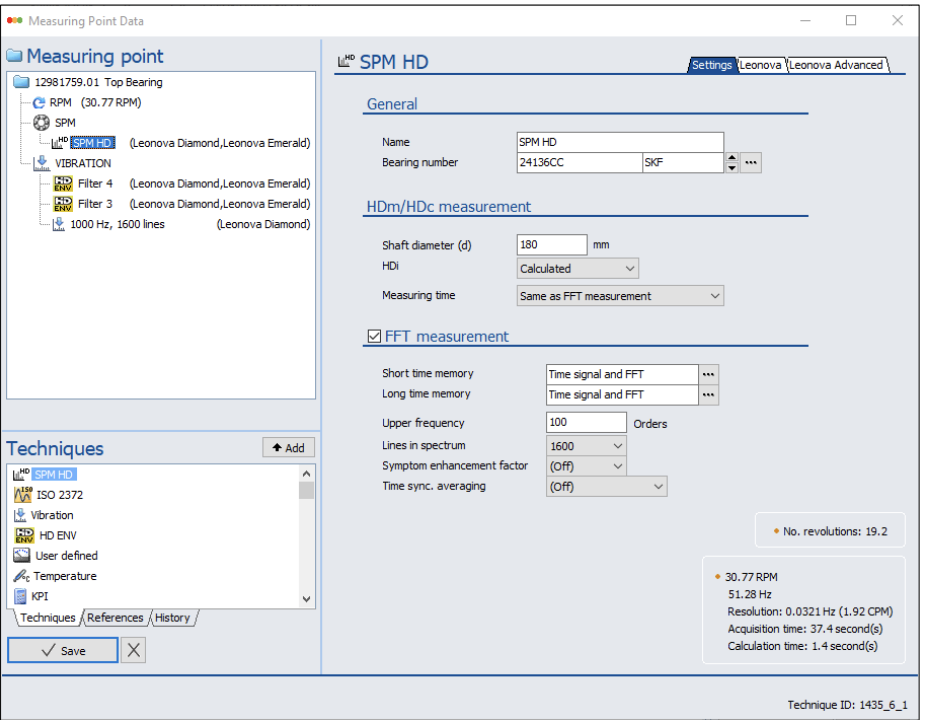
Task: Choose ISO 2372 technique from list
Action: point(60,494)
